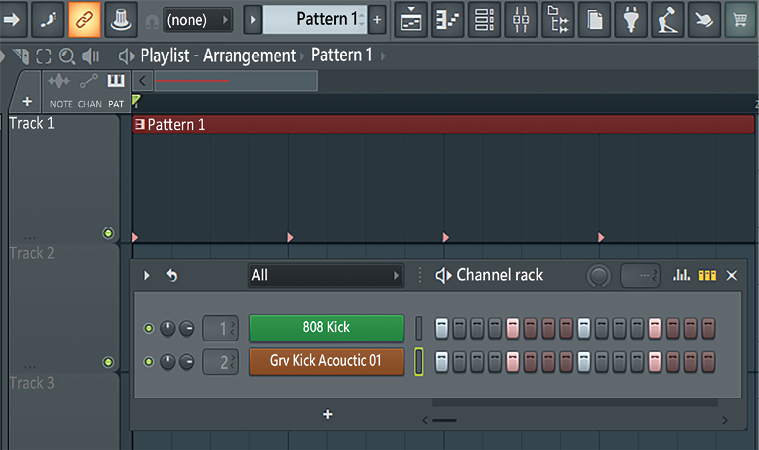Screen dimensions: 759x450
Task: Mute Track 2 with green LED
Action: pyautogui.click(x=108, y=362)
